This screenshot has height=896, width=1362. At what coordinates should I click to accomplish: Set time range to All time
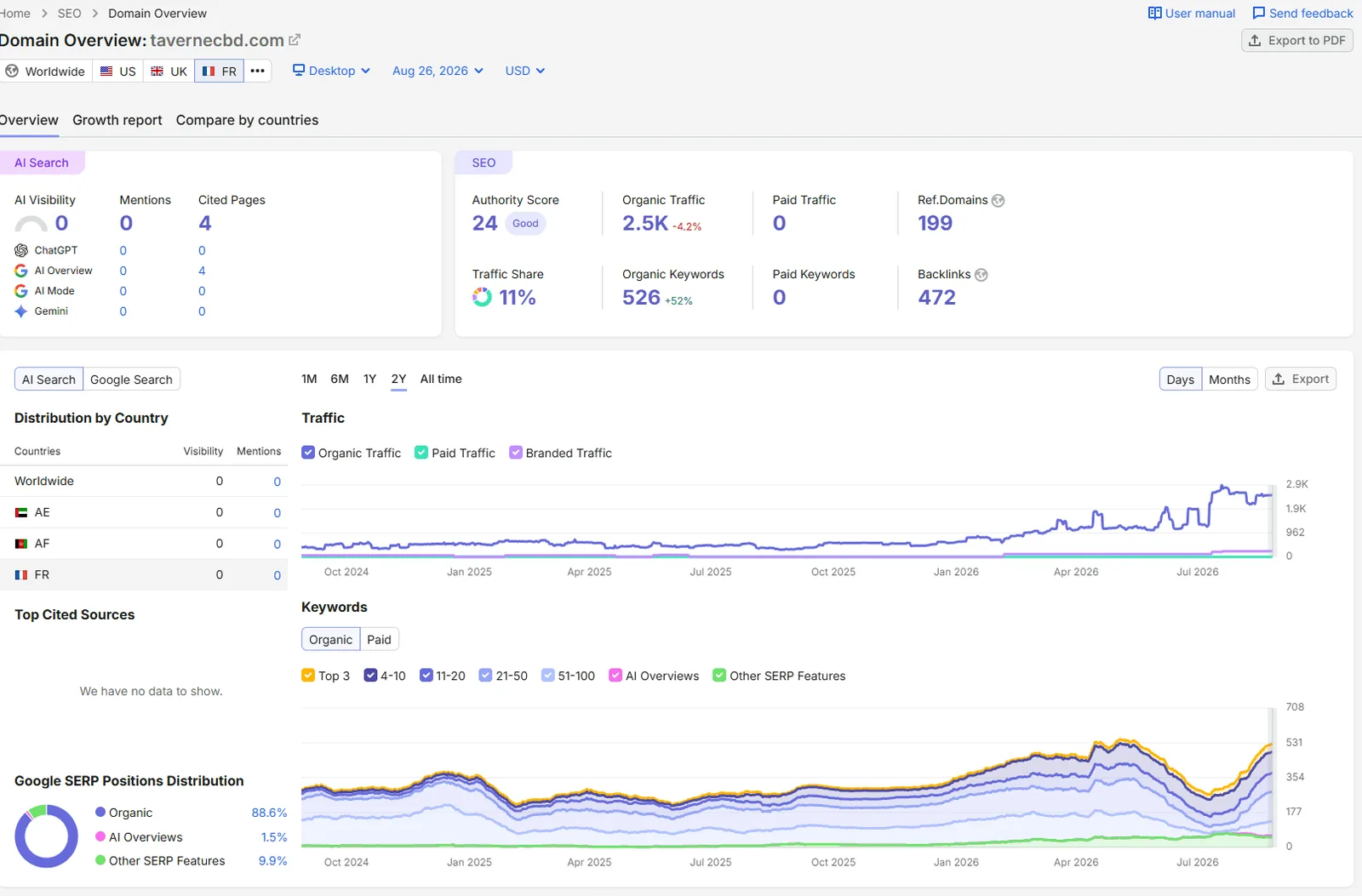click(x=441, y=379)
